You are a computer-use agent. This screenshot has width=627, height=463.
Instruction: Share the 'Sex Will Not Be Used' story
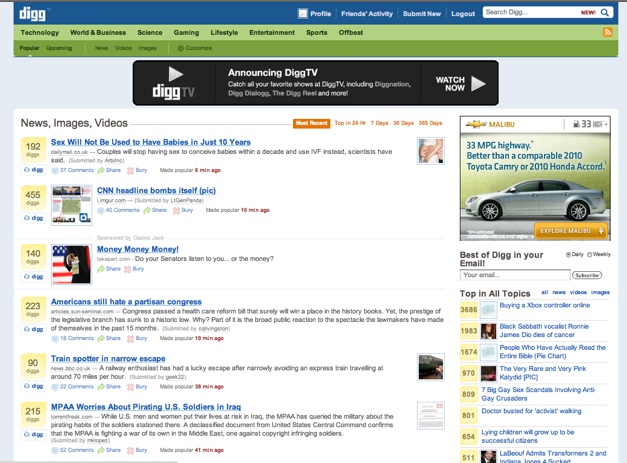point(109,170)
